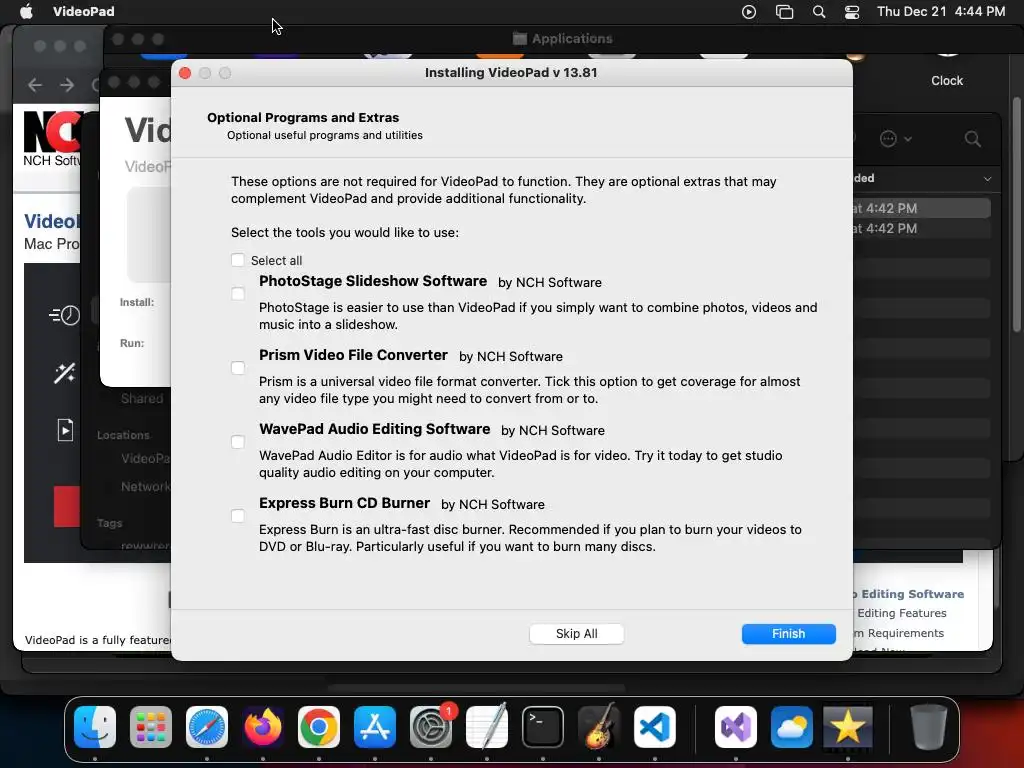The width and height of the screenshot is (1024, 768).
Task: Click the Clock app label in Applications
Action: pos(947,80)
